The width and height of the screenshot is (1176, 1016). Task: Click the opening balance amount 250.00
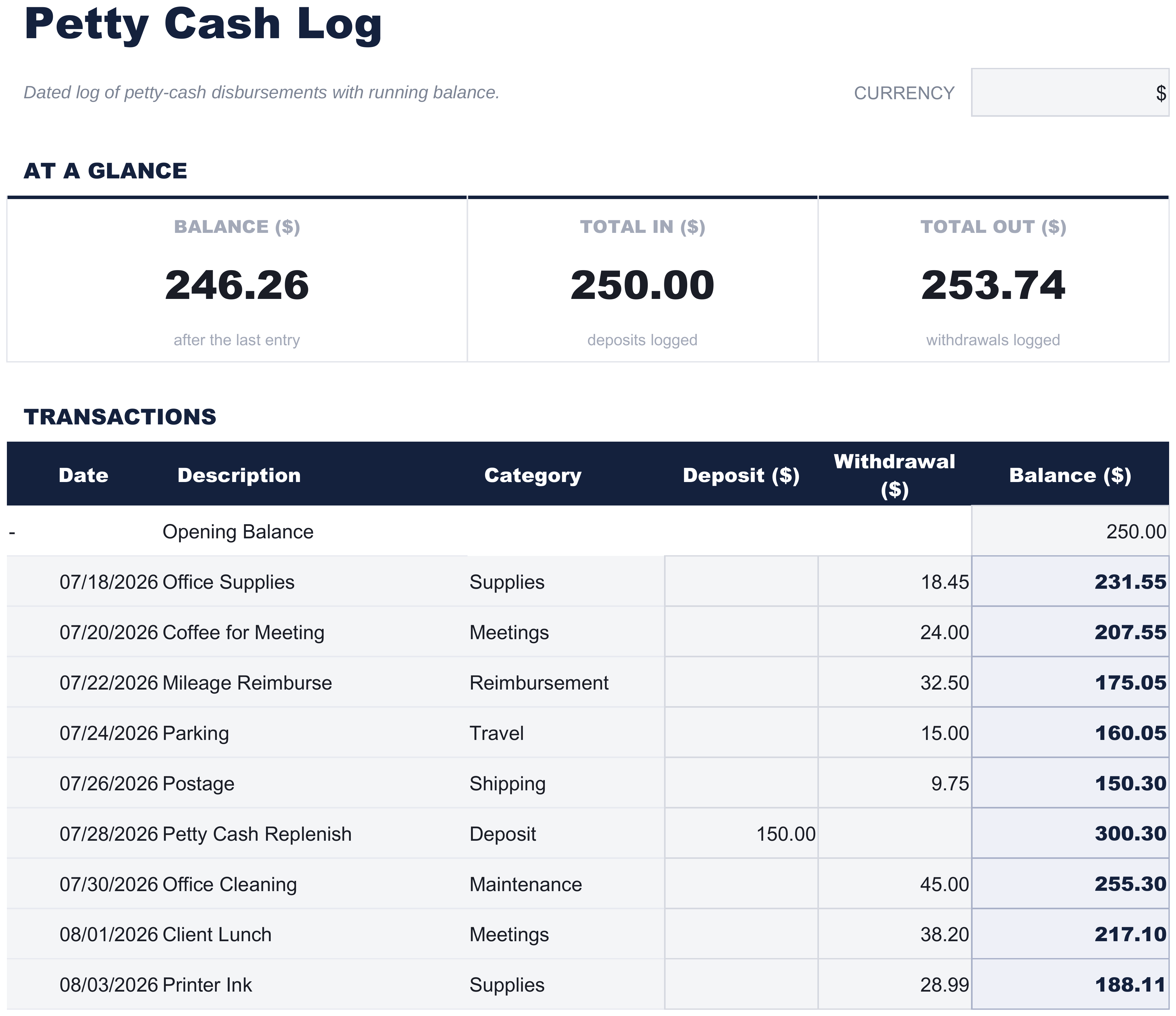click(1070, 531)
